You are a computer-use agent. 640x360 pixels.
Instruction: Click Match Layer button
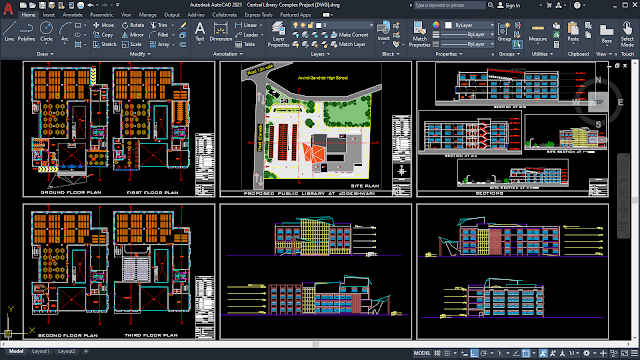(348, 44)
